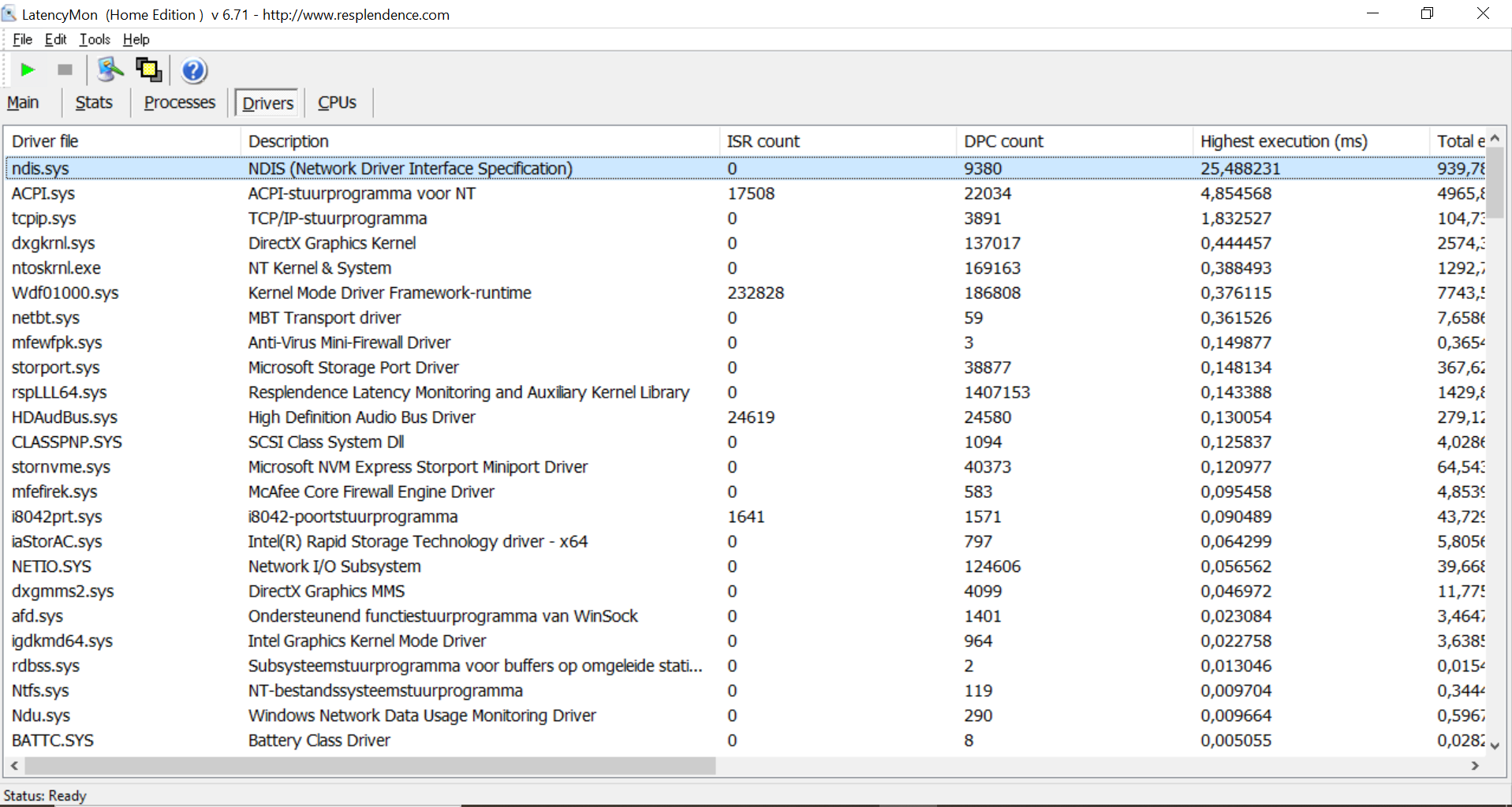Select the rspLLL64.sys driver row
Viewport: 1512px width, 807px height.
746,392
